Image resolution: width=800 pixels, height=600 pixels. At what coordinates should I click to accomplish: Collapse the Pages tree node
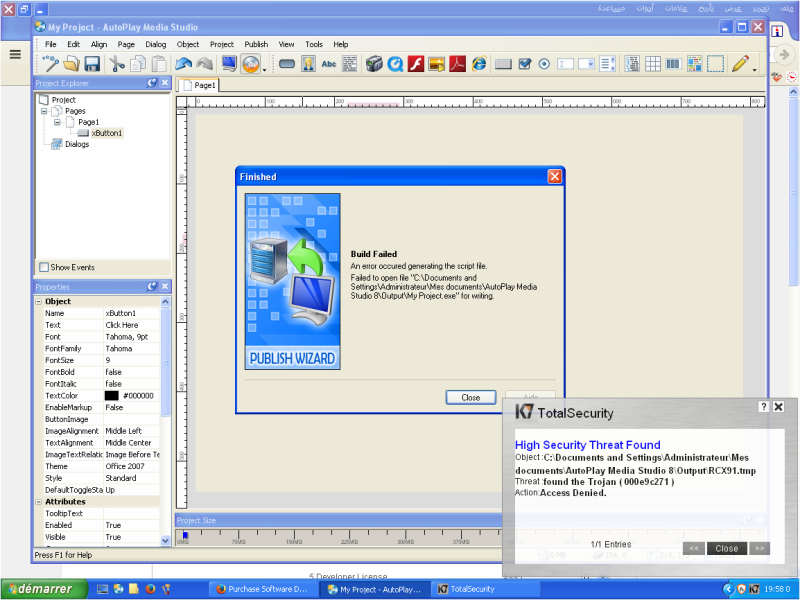(44, 111)
